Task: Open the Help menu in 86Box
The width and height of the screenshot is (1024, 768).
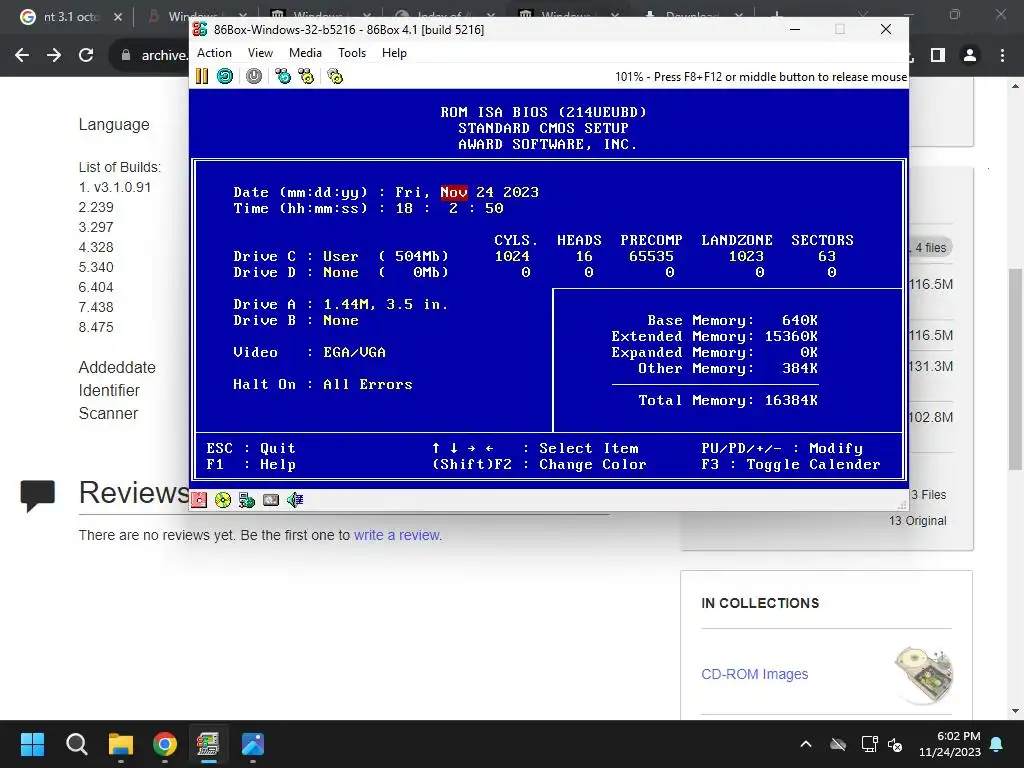Action: coord(394,53)
